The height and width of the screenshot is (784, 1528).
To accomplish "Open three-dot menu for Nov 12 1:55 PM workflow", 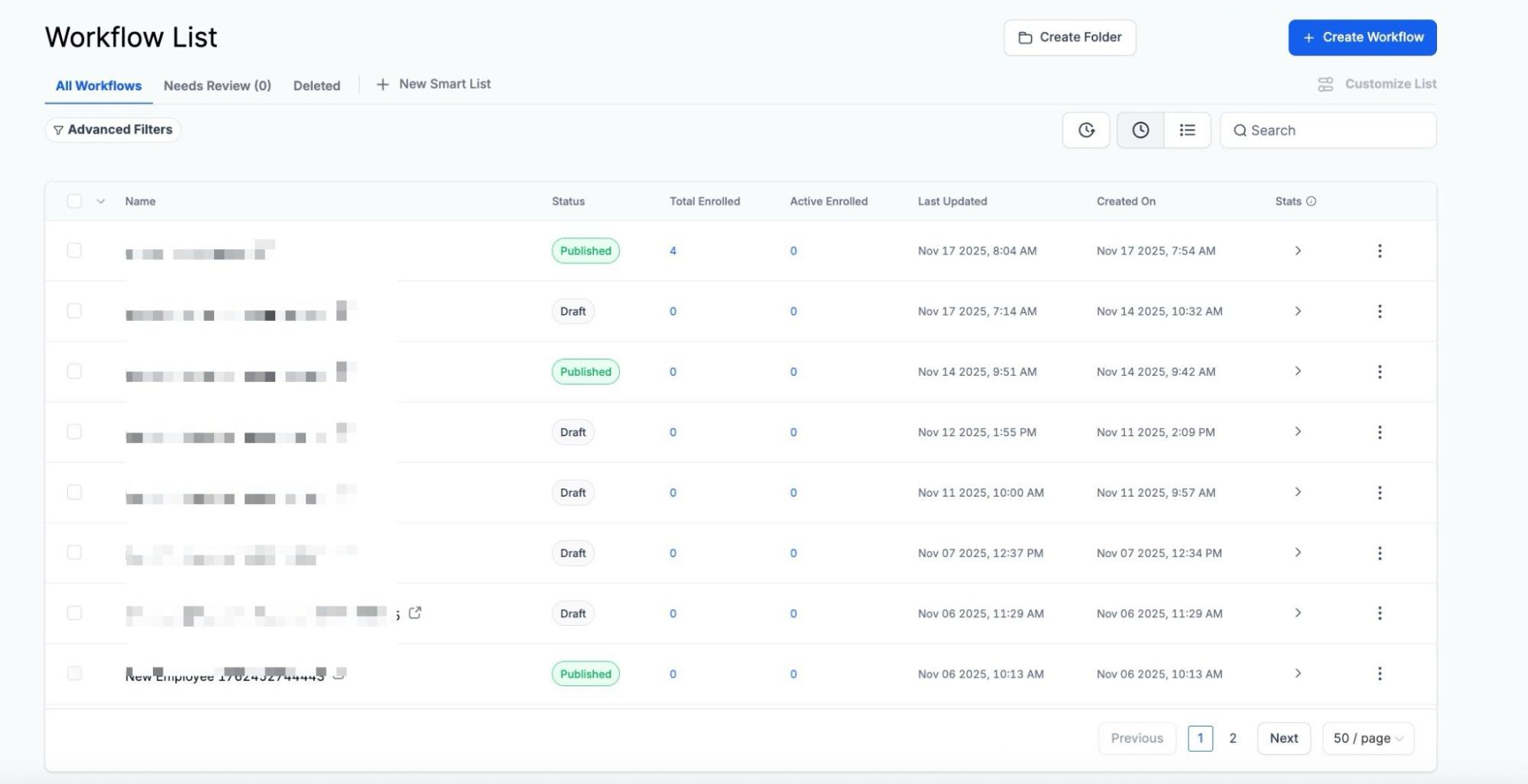I will (x=1379, y=432).
